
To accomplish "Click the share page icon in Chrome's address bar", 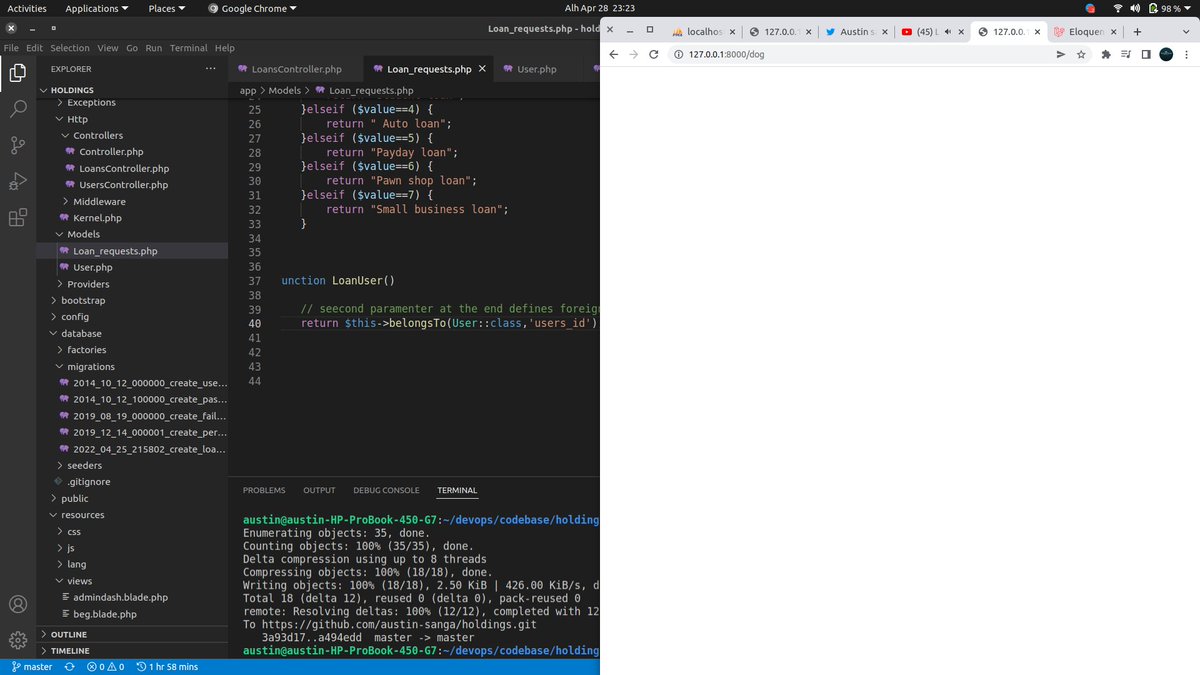I will coord(1061,55).
